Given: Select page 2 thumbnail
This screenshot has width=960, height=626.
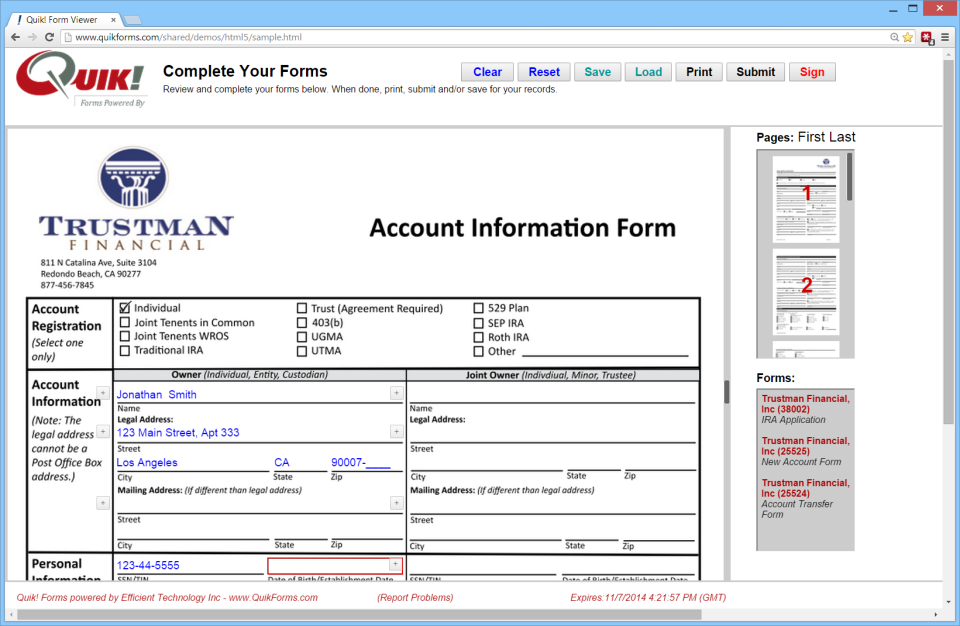Looking at the screenshot, I should coord(806,292).
